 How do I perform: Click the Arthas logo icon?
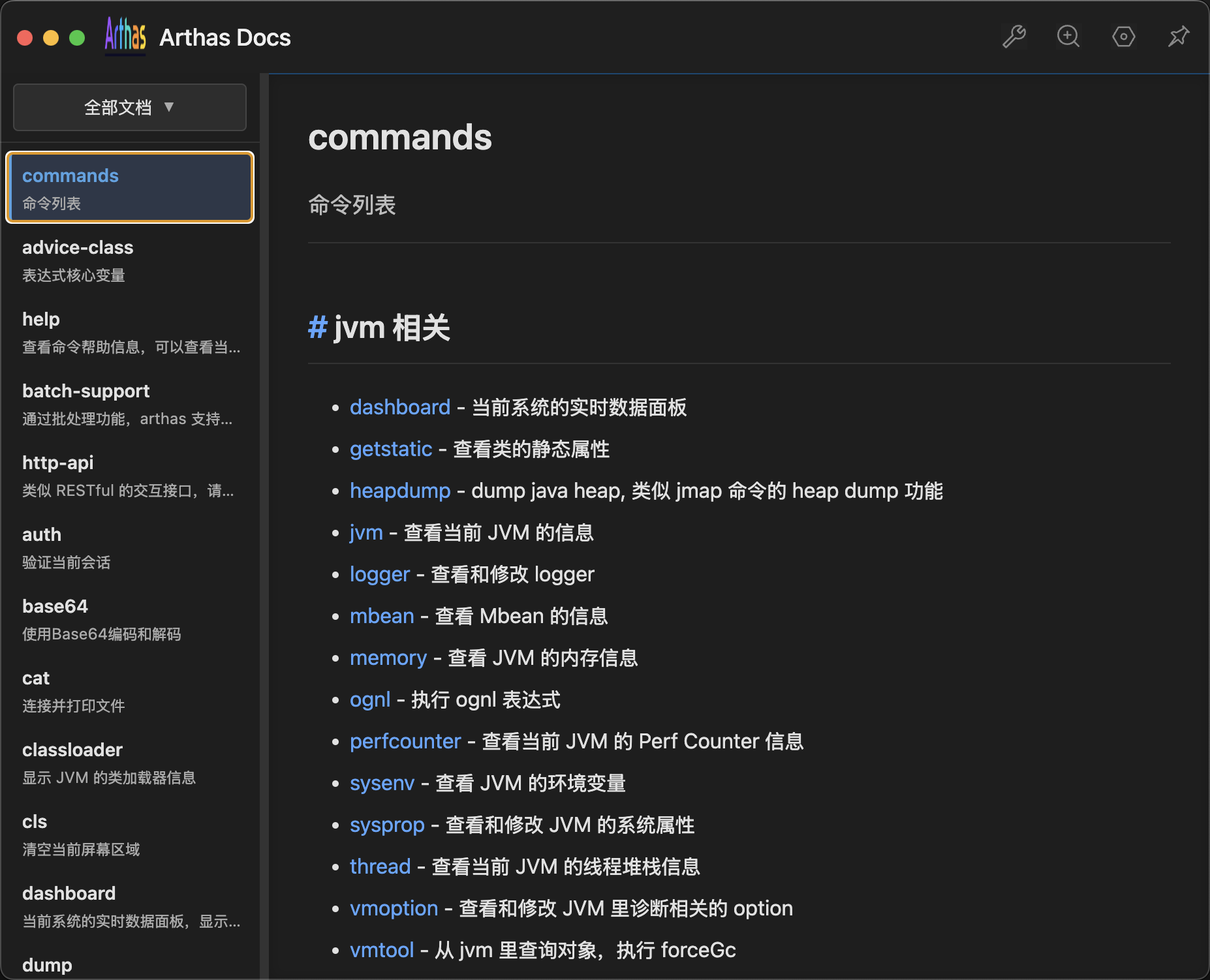[125, 35]
